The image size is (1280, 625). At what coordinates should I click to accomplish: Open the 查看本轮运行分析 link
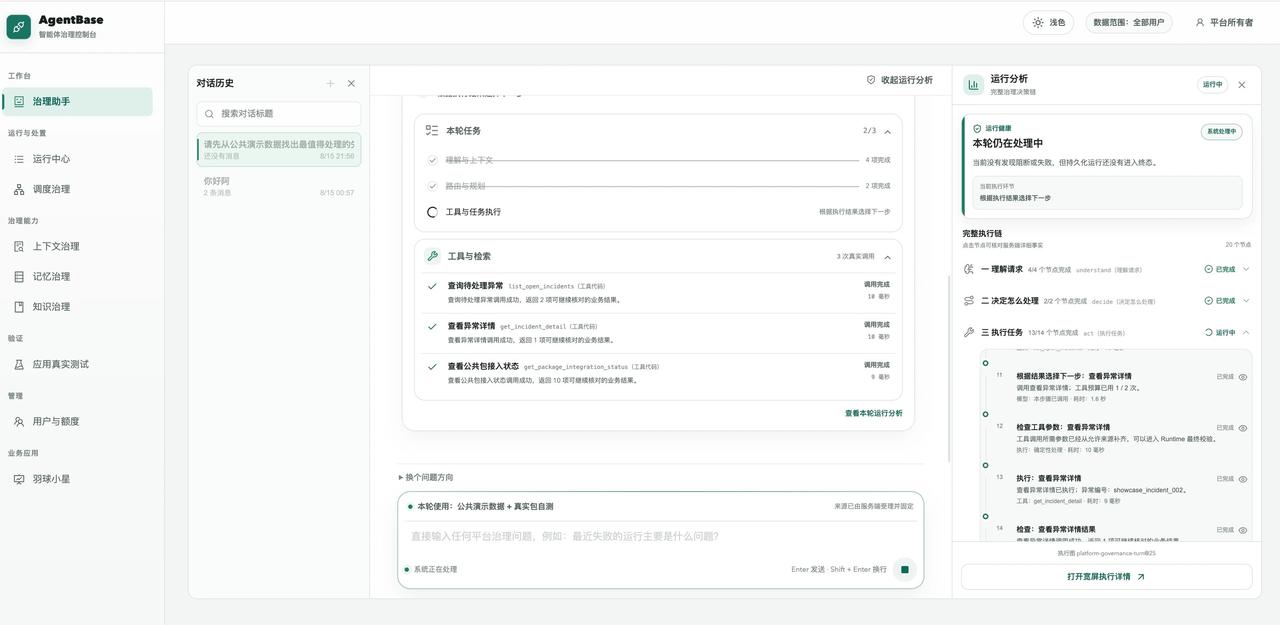pyautogui.click(x=873, y=413)
